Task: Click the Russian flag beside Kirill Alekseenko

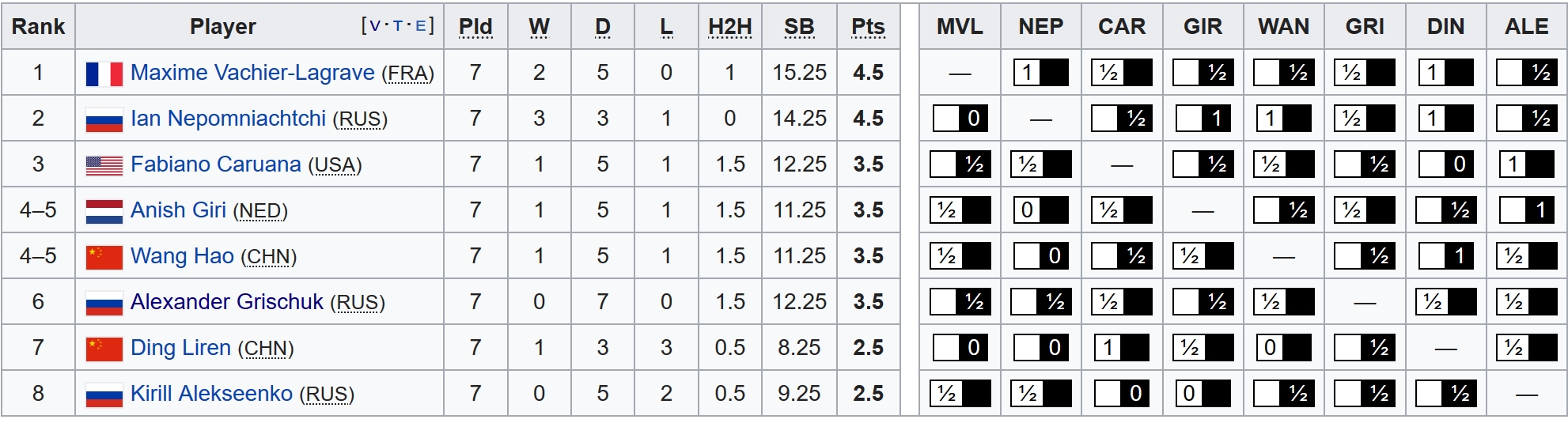Action: point(104,395)
